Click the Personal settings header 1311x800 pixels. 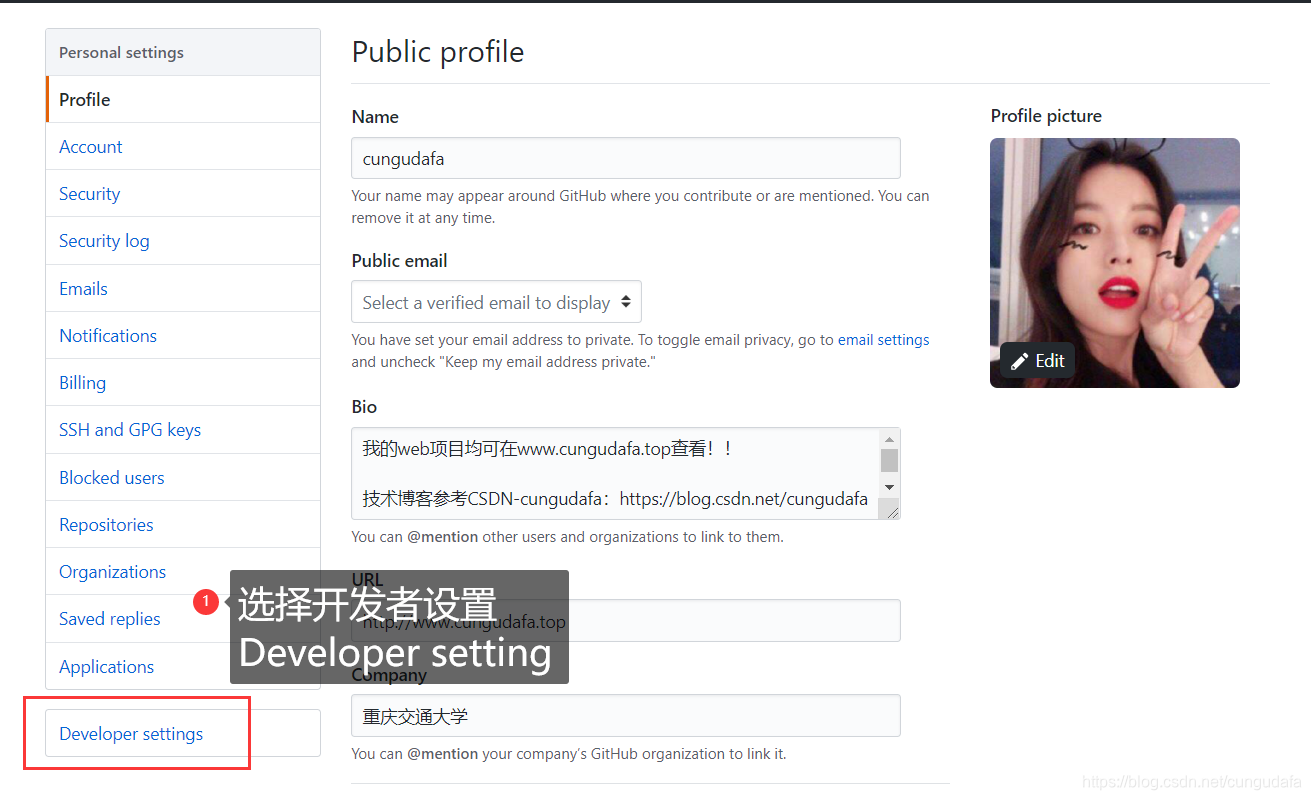[x=183, y=52]
